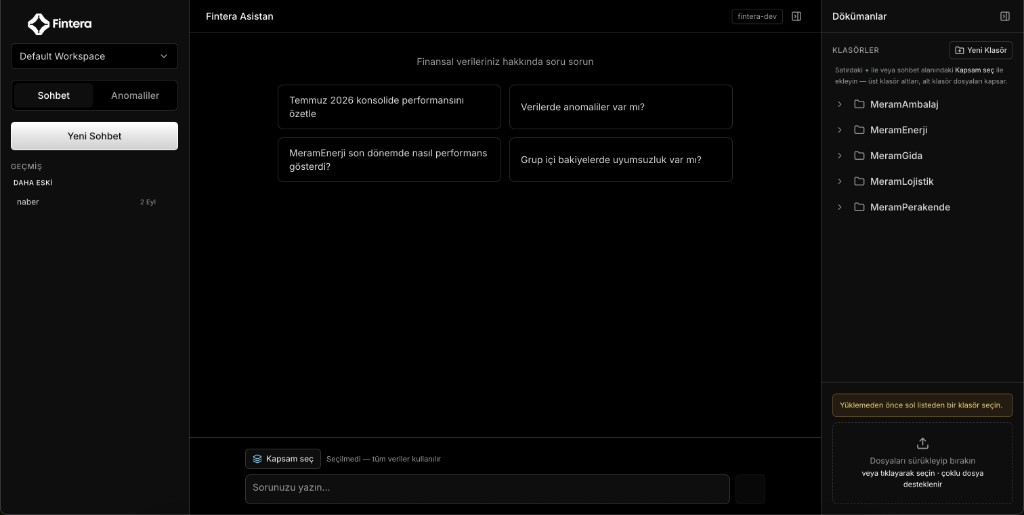Click the 'Yüklemeden önce sol listeden' warning banner
The image size is (1024, 515).
click(922, 405)
